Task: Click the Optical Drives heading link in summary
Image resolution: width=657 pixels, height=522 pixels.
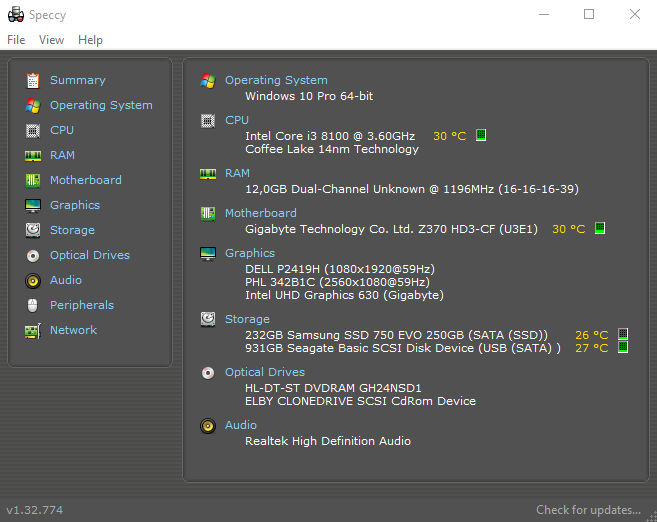Action: (x=265, y=372)
